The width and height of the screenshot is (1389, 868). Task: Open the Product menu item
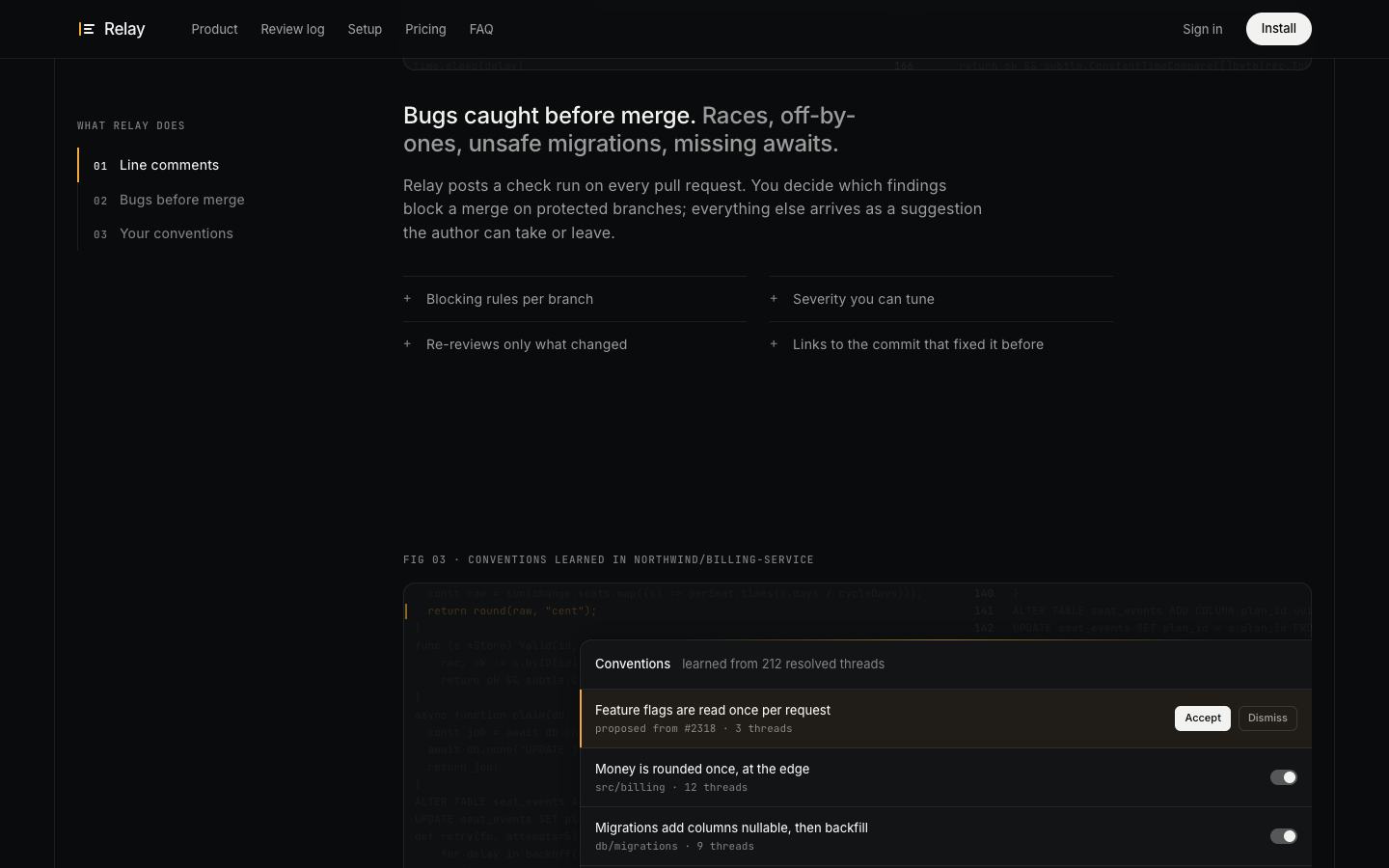214,29
